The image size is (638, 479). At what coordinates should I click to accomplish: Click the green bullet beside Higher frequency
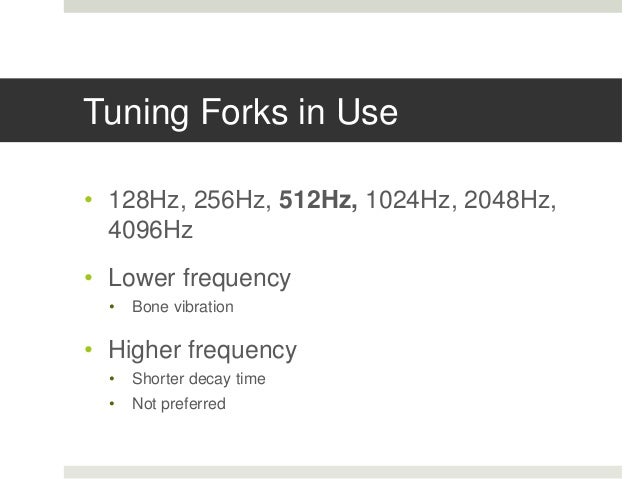click(x=89, y=349)
